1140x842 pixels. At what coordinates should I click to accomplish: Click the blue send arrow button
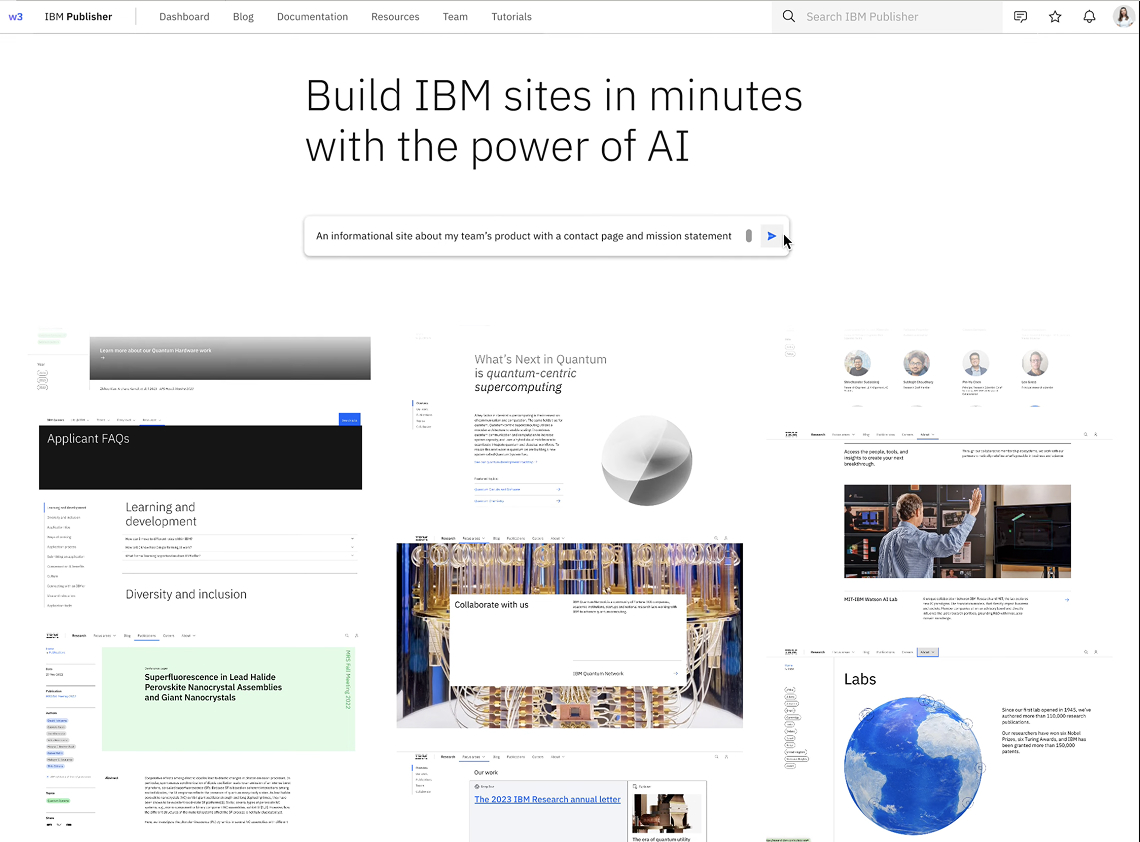coord(771,236)
